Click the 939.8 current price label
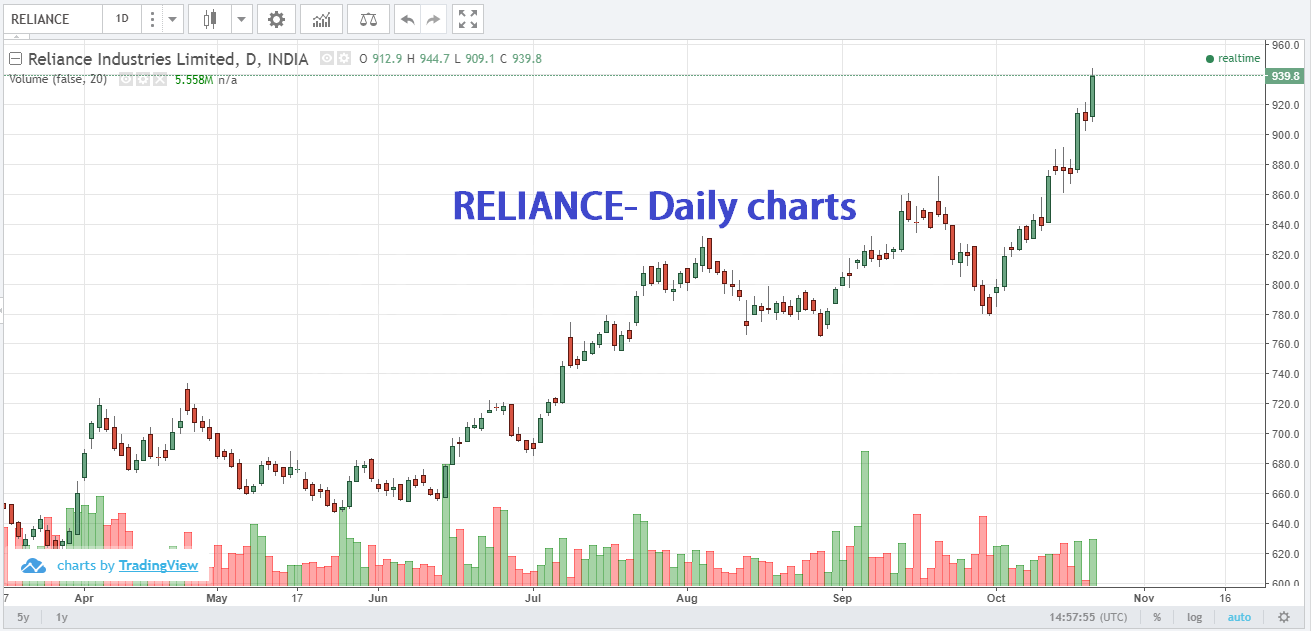The width and height of the screenshot is (1311, 631). (1283, 75)
